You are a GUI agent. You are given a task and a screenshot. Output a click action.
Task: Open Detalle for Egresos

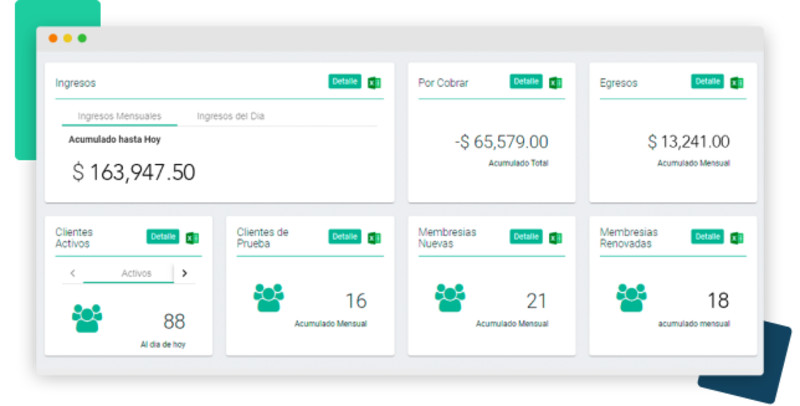tap(707, 82)
